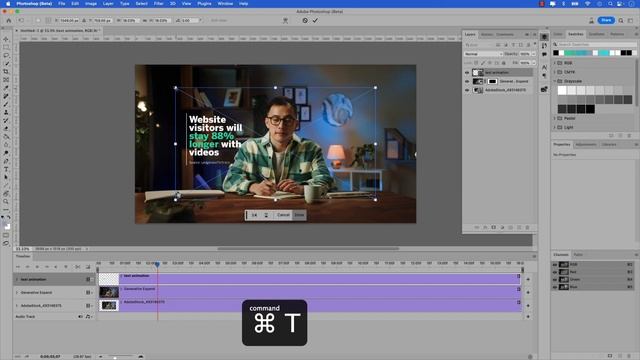
Task: Open the Generative Expand track video menu
Action: [89, 293]
